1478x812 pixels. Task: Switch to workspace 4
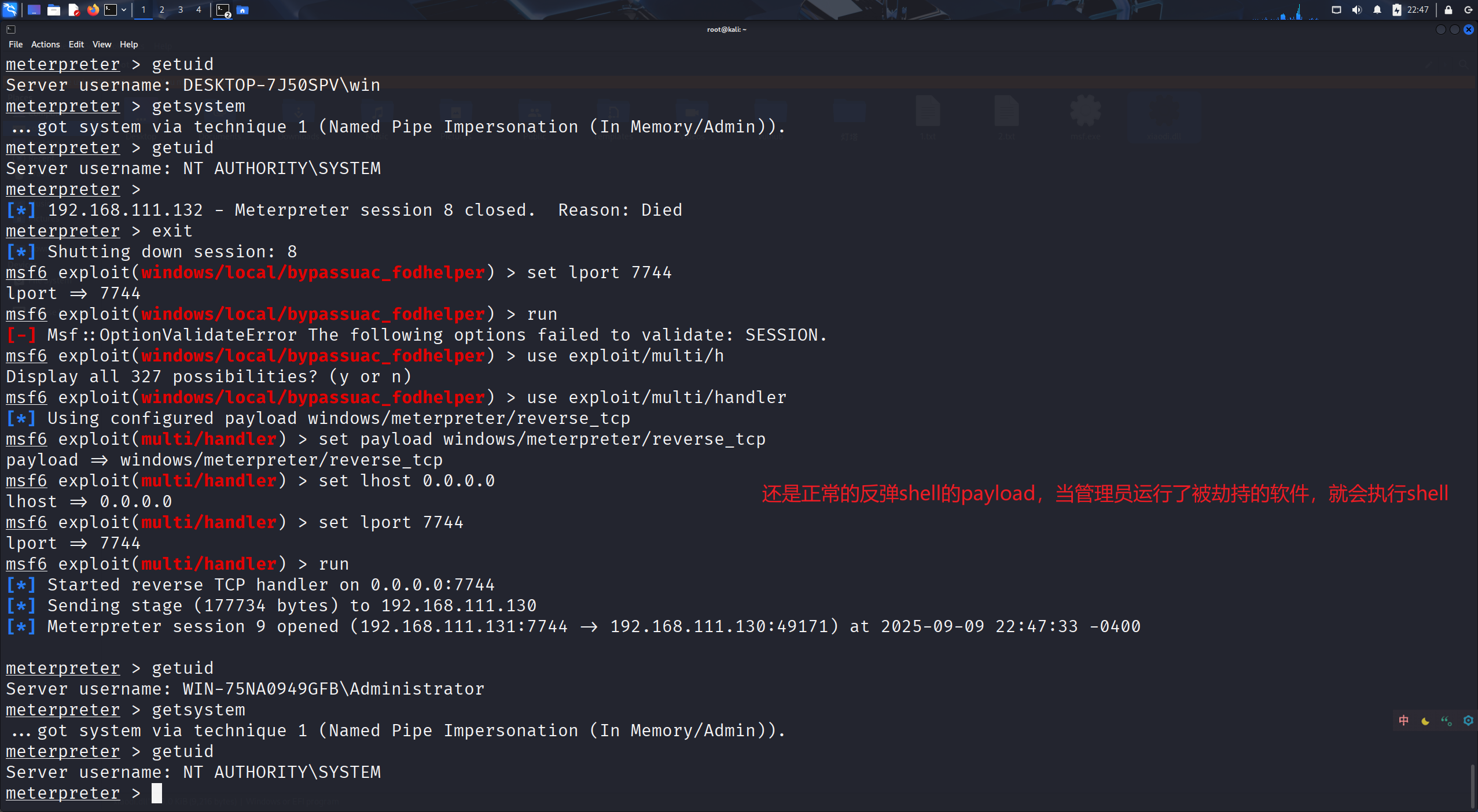pyautogui.click(x=198, y=10)
